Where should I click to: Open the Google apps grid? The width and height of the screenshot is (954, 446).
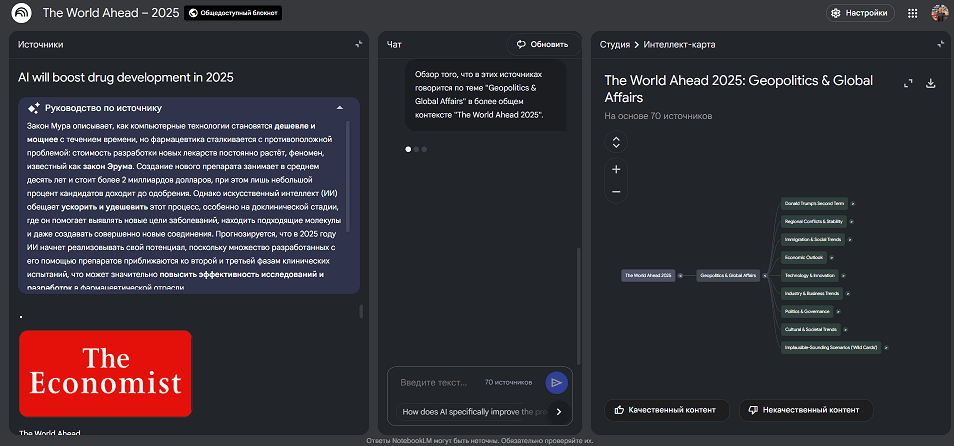click(912, 13)
